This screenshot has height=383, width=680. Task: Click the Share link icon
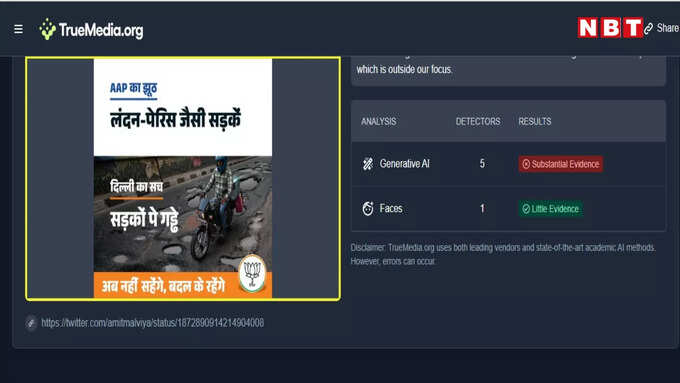pos(648,29)
